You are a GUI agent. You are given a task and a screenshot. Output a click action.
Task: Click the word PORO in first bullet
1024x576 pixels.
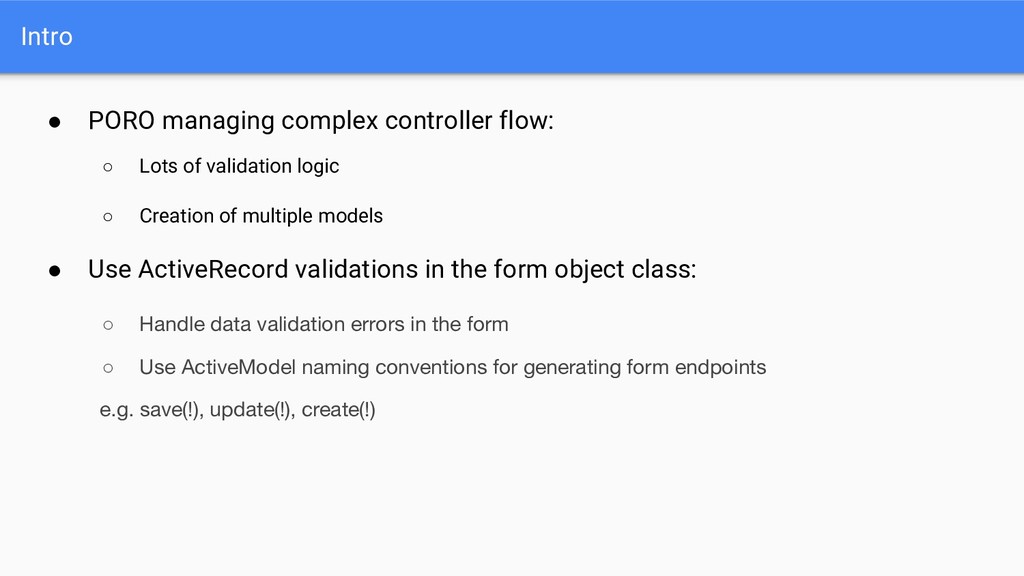coord(121,121)
